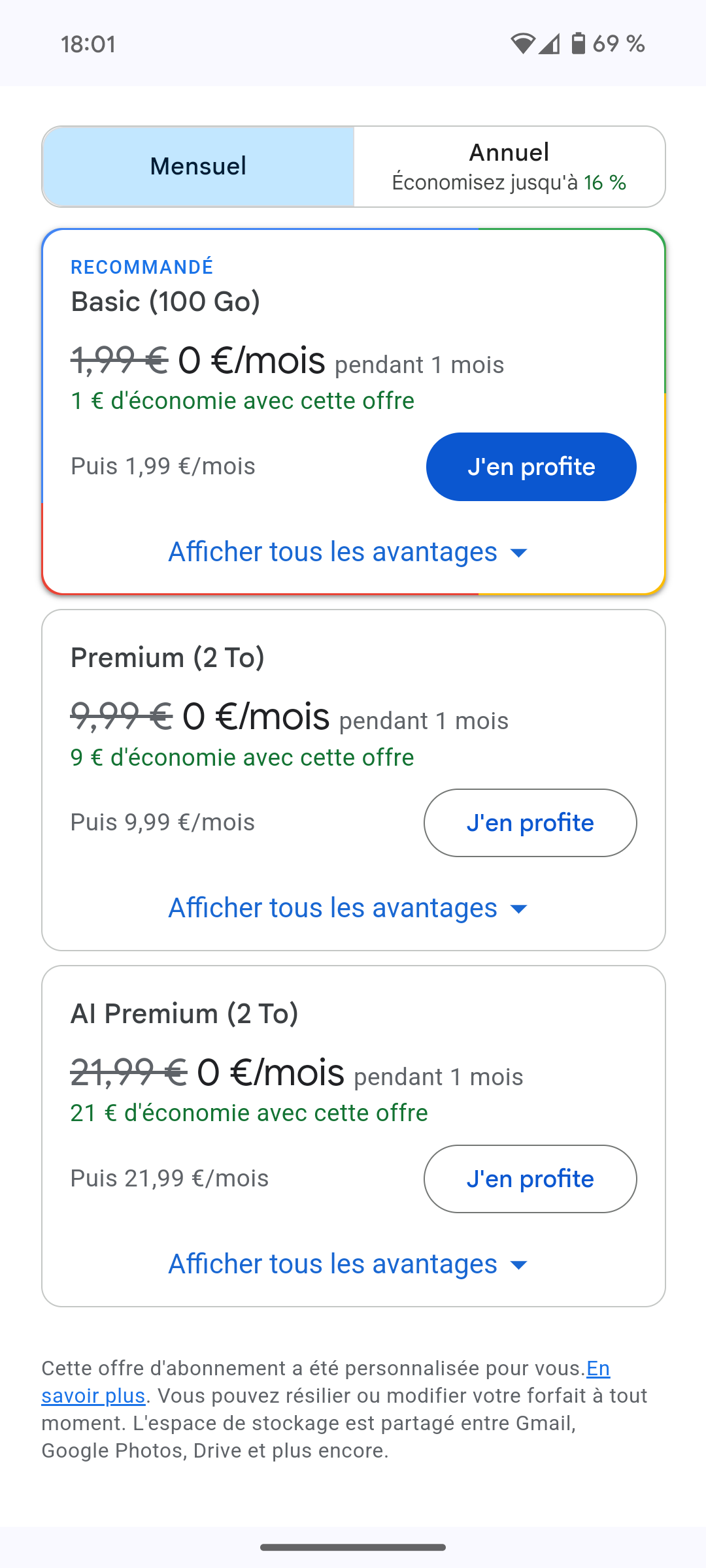Screen dimensions: 706x1568
Task: Tap the dropdown arrow in the Basic plan card
Action: pos(518,553)
